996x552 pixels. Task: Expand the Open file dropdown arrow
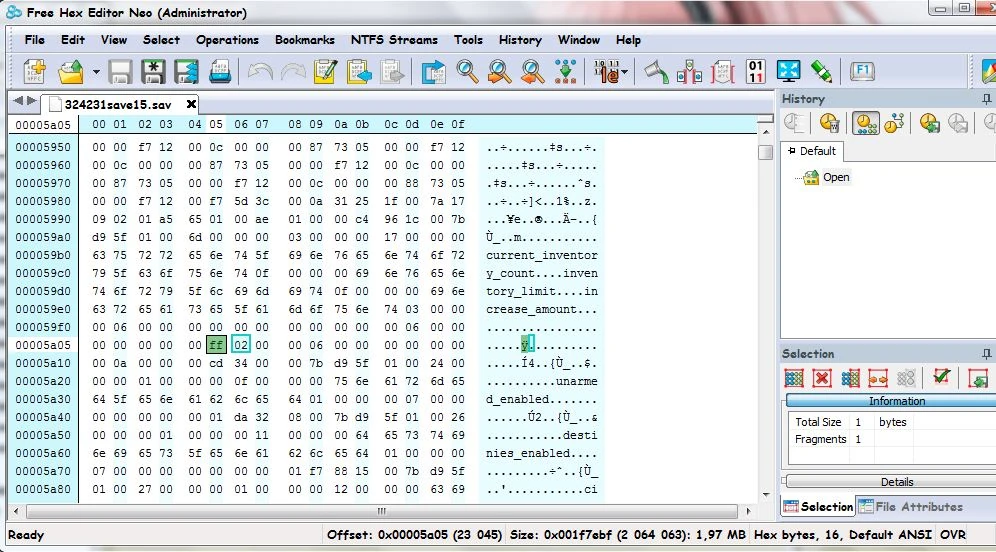coord(96,72)
